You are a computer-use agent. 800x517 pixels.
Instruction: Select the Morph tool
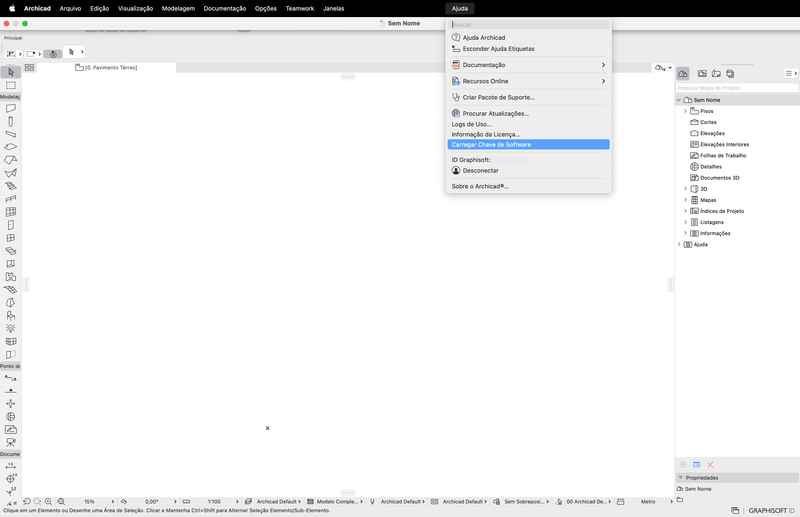click(x=11, y=303)
